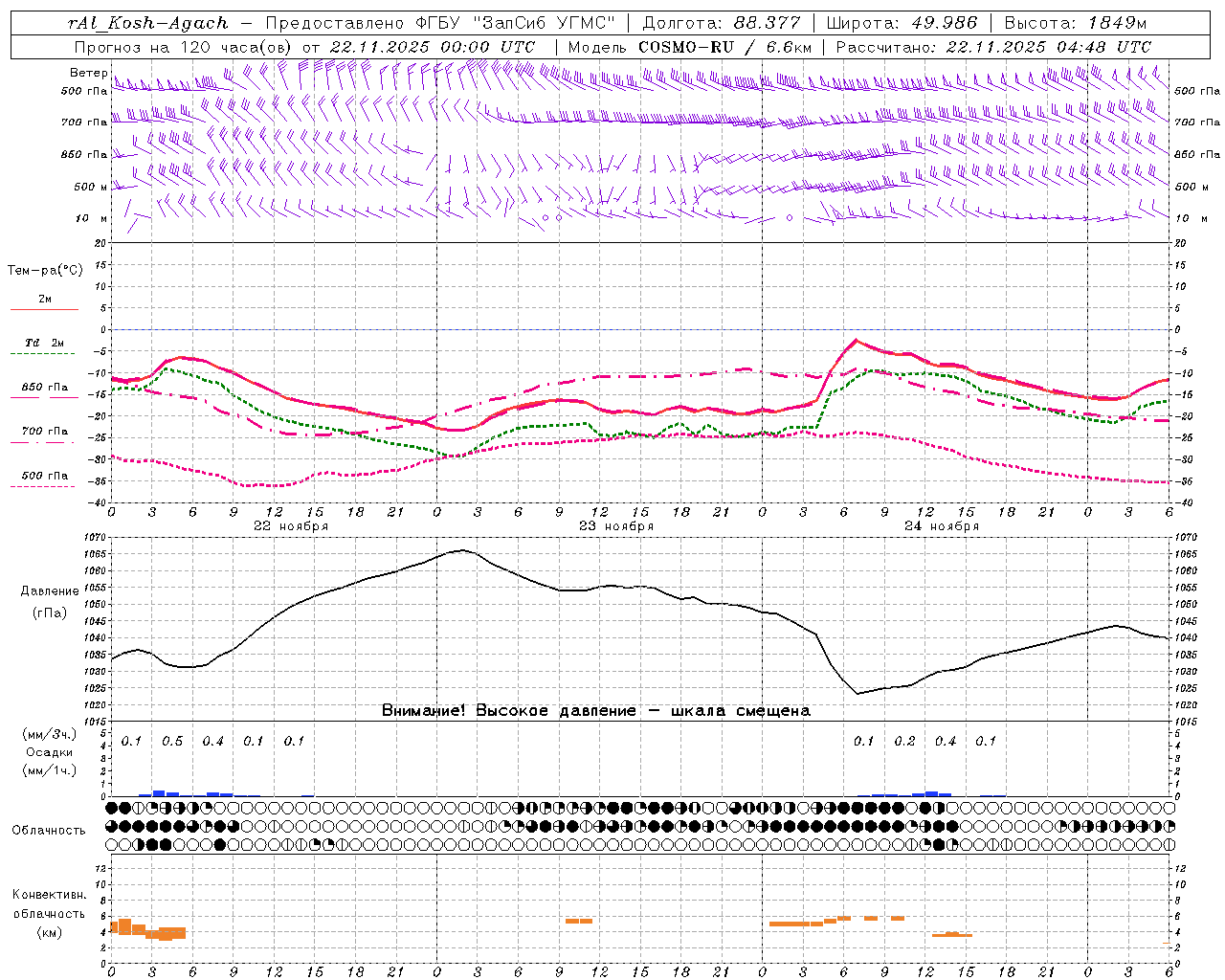Image resolution: width=1225 pixels, height=980 pixels.
Task: Click the Осадки precipitation label
Action: tap(50, 752)
